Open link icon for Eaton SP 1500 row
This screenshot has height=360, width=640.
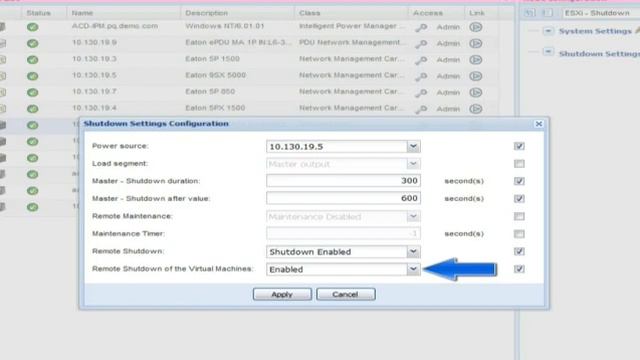[476, 60]
